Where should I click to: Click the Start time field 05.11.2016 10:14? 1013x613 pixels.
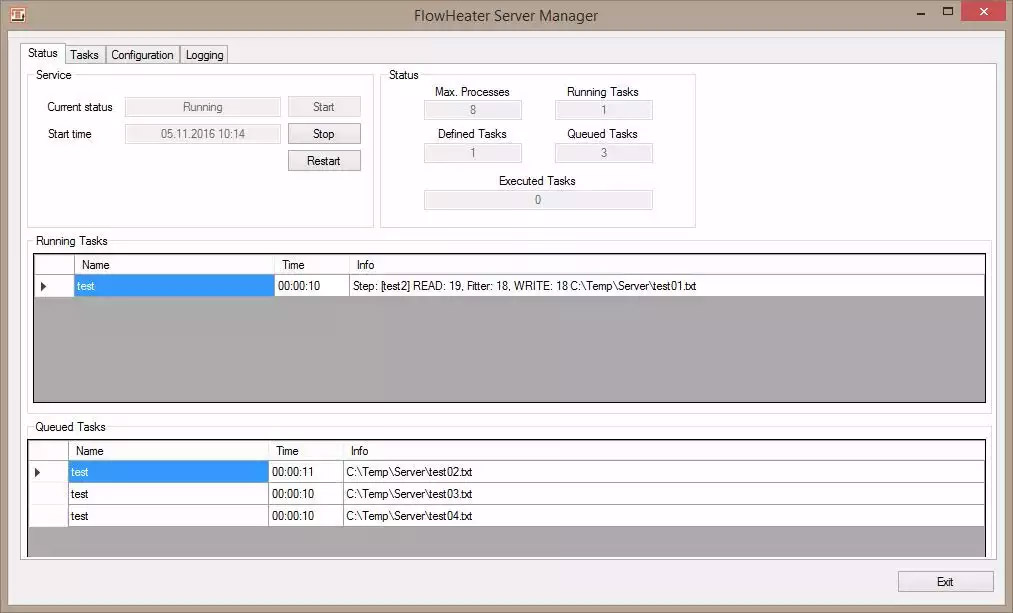(x=203, y=134)
